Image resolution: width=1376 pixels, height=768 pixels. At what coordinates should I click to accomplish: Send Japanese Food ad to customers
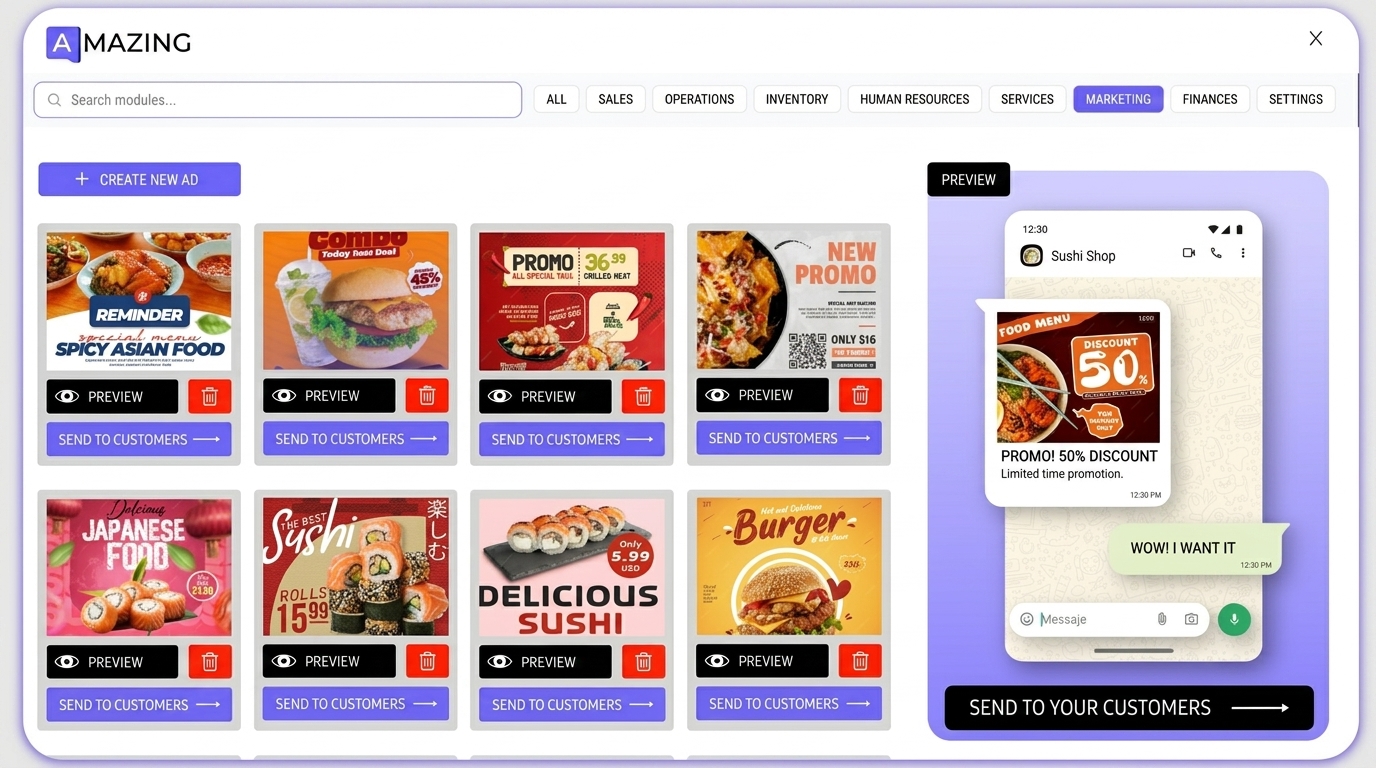coord(139,705)
